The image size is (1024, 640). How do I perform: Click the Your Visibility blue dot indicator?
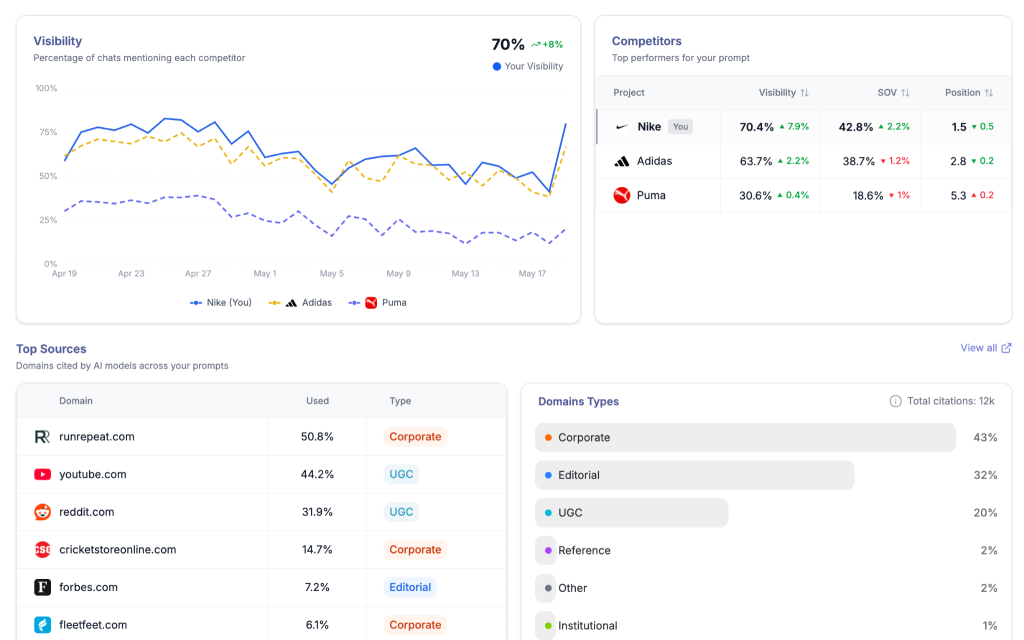[497, 66]
